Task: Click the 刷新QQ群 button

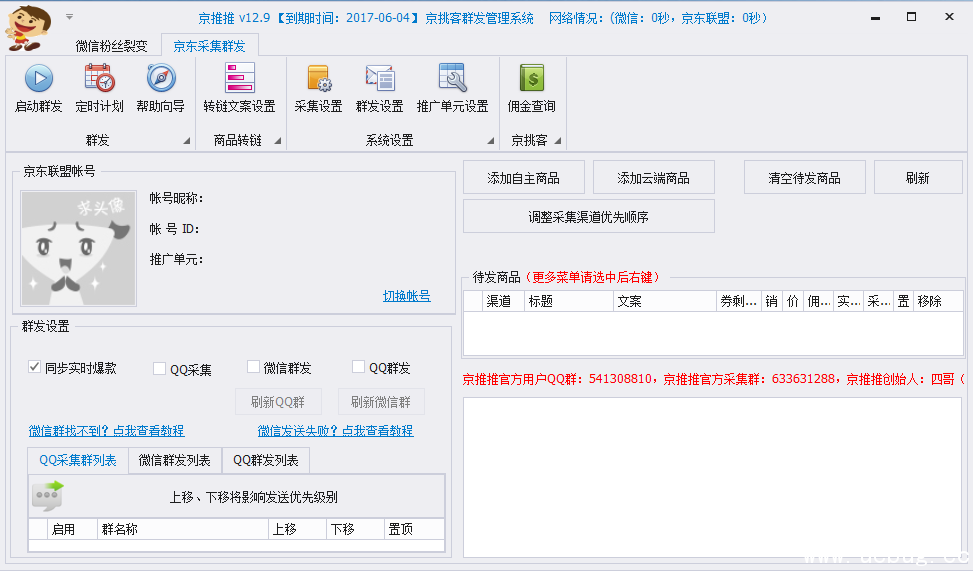Action: pos(278,402)
